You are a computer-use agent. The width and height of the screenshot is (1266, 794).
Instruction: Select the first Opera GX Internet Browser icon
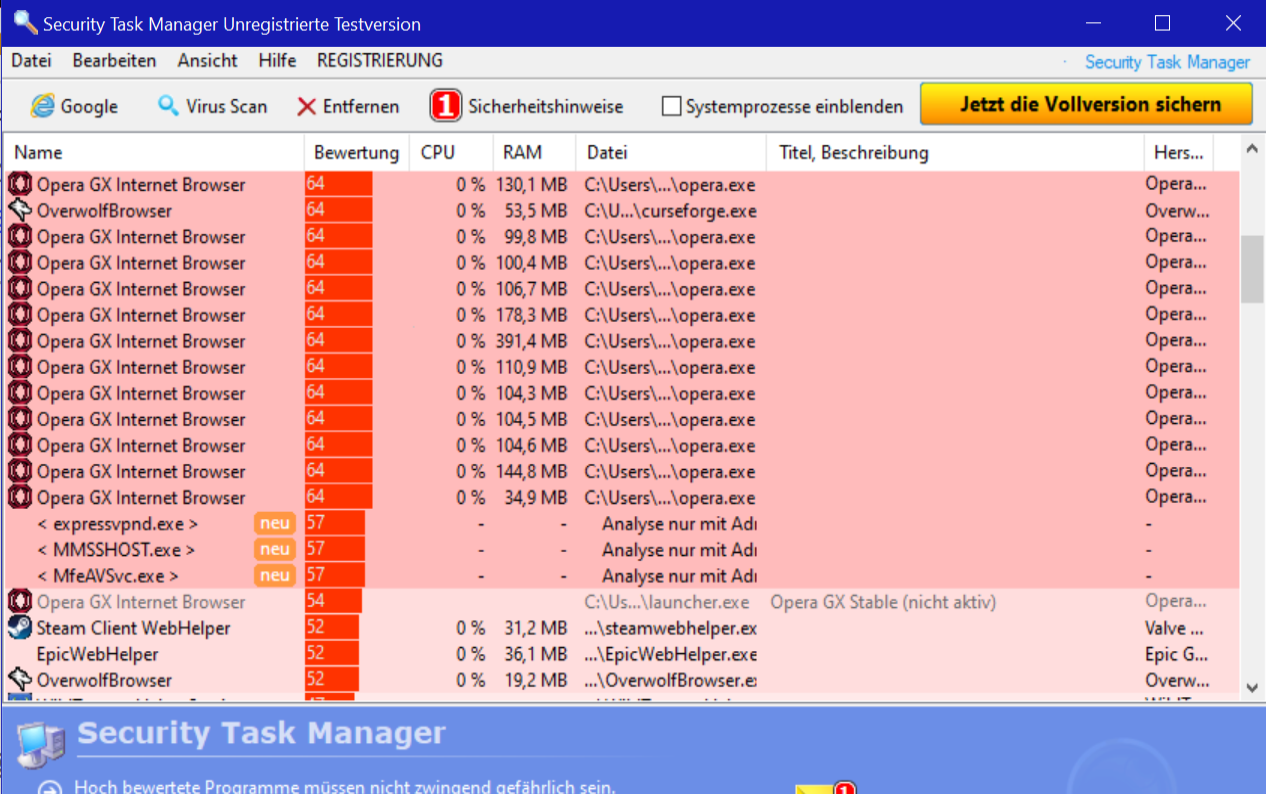pyautogui.click(x=20, y=184)
